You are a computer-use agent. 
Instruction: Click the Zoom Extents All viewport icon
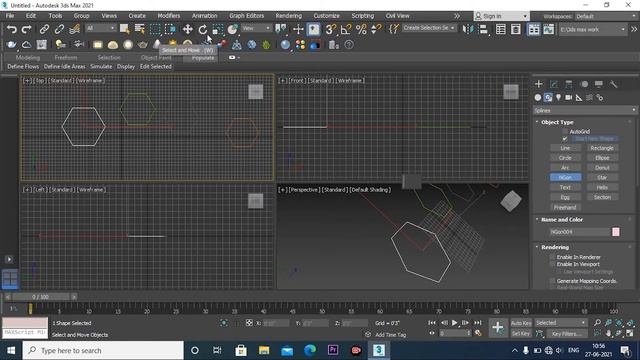pos(630,323)
